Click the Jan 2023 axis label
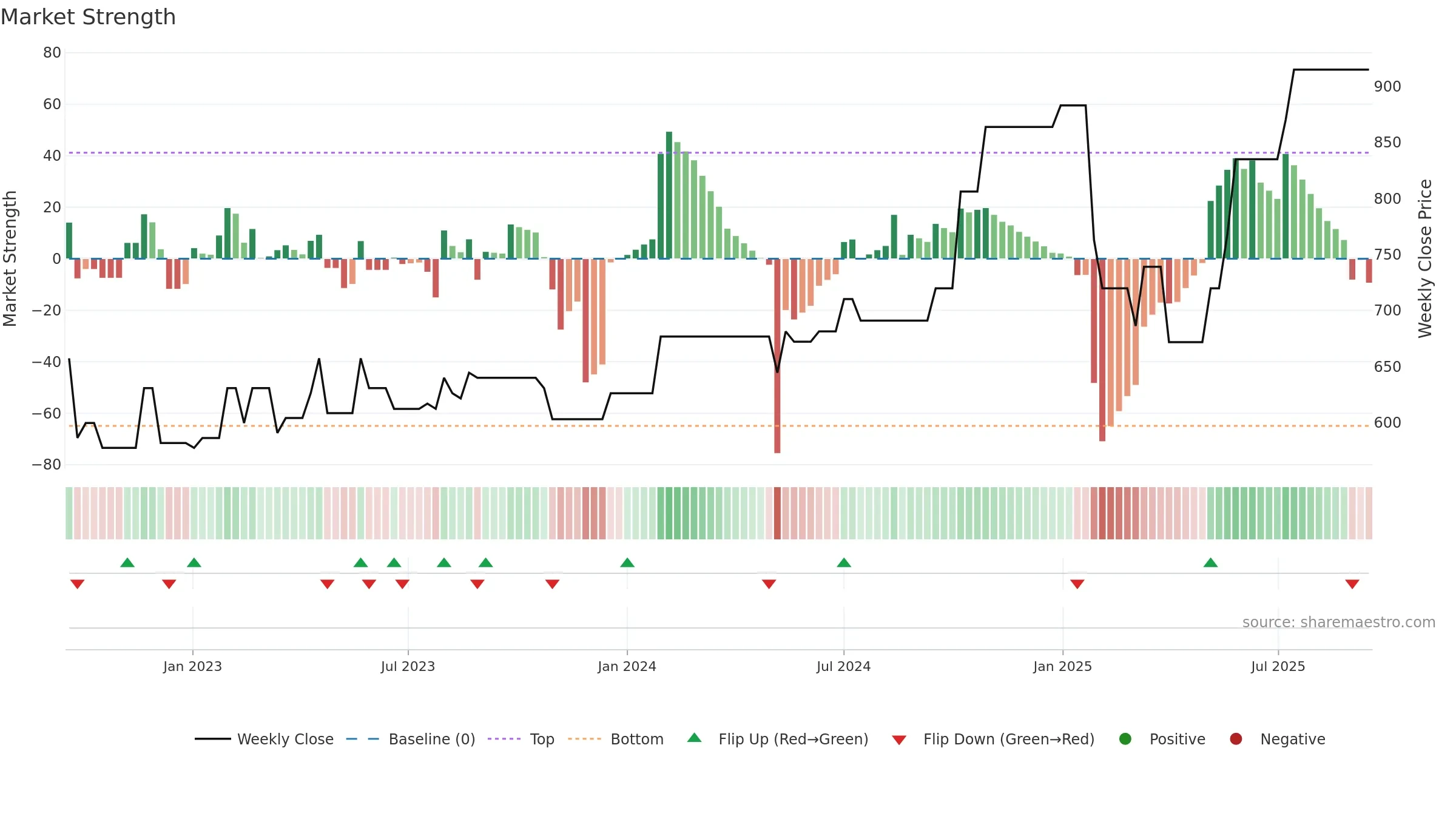1456x819 pixels. (x=192, y=667)
